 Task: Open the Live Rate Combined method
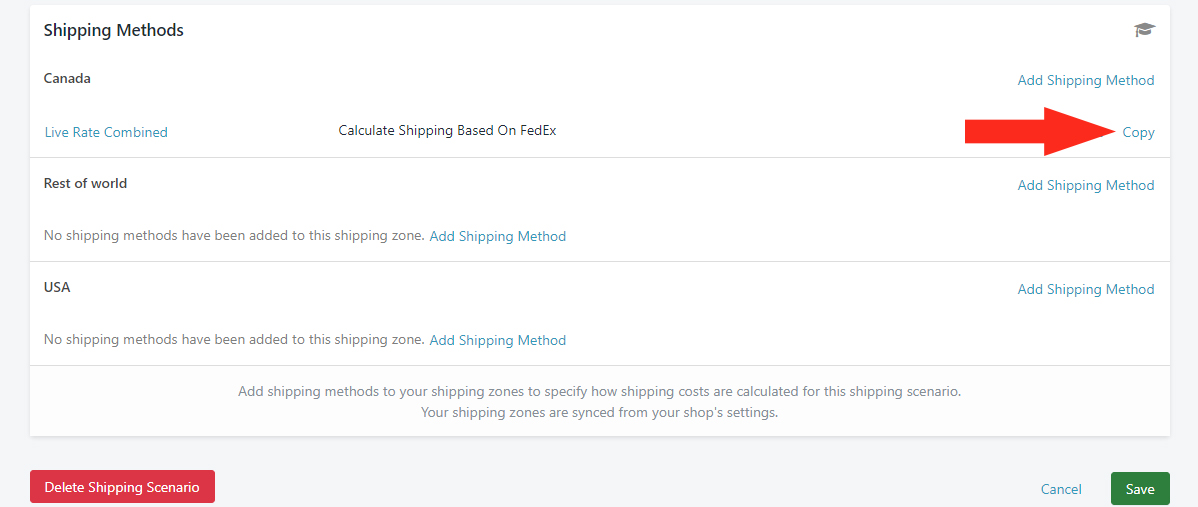[x=106, y=132]
